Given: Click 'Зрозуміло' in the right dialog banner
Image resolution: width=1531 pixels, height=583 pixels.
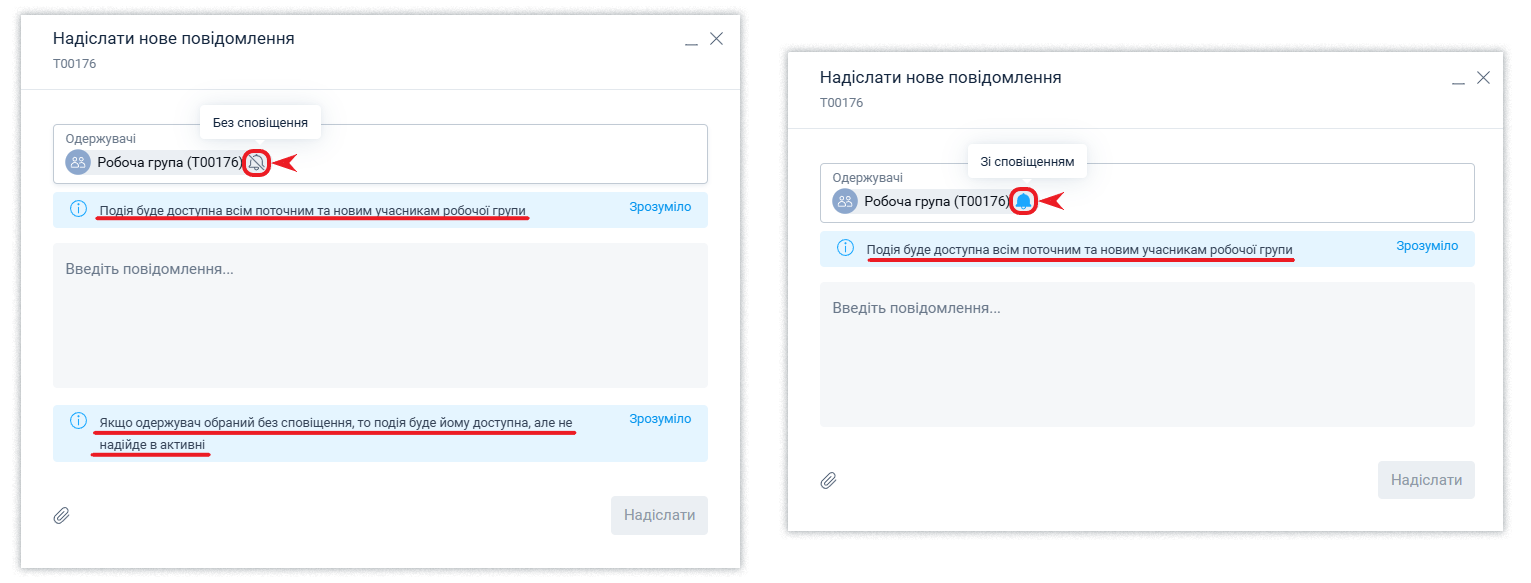Looking at the screenshot, I should click(x=1426, y=246).
